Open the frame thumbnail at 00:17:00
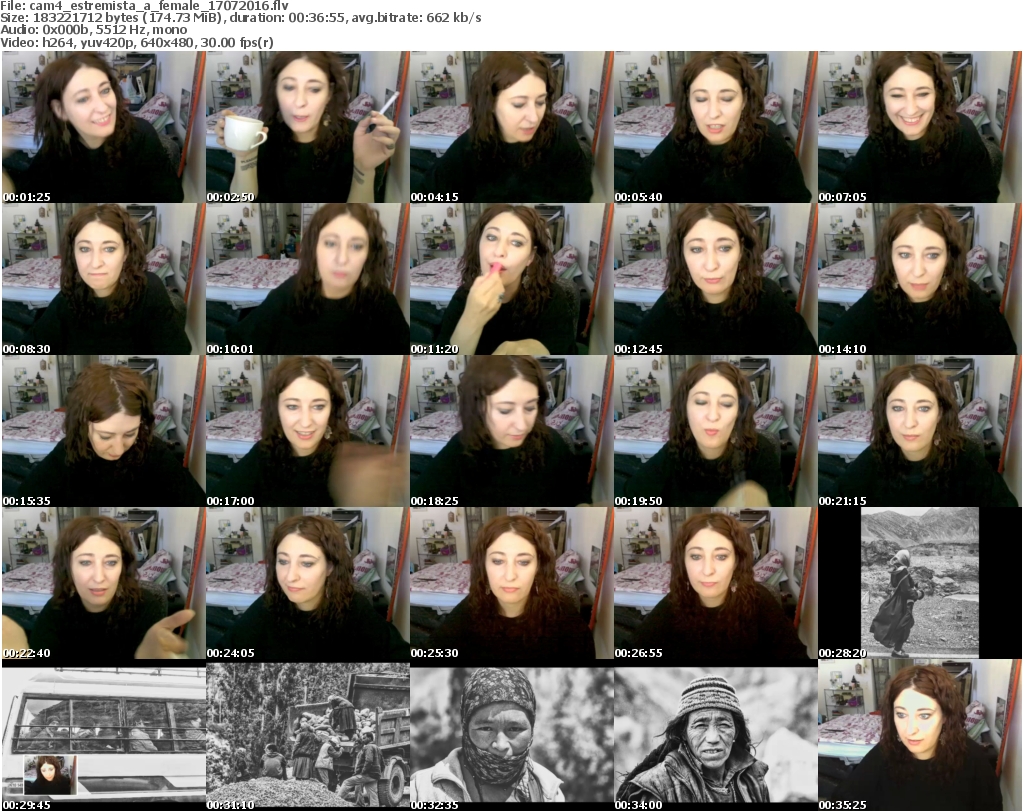The width and height of the screenshot is (1024, 811). pyautogui.click(x=308, y=432)
